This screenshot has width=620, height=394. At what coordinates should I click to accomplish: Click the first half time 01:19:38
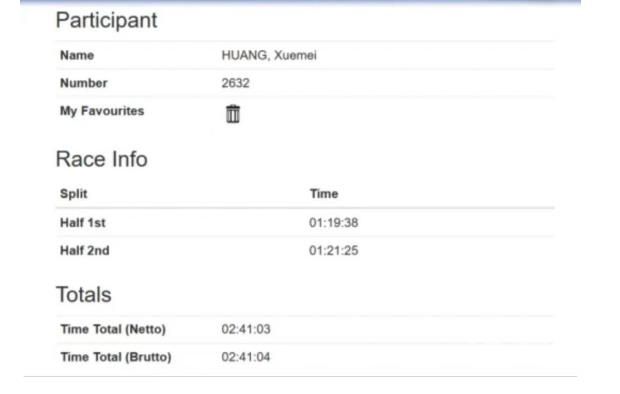pos(334,223)
